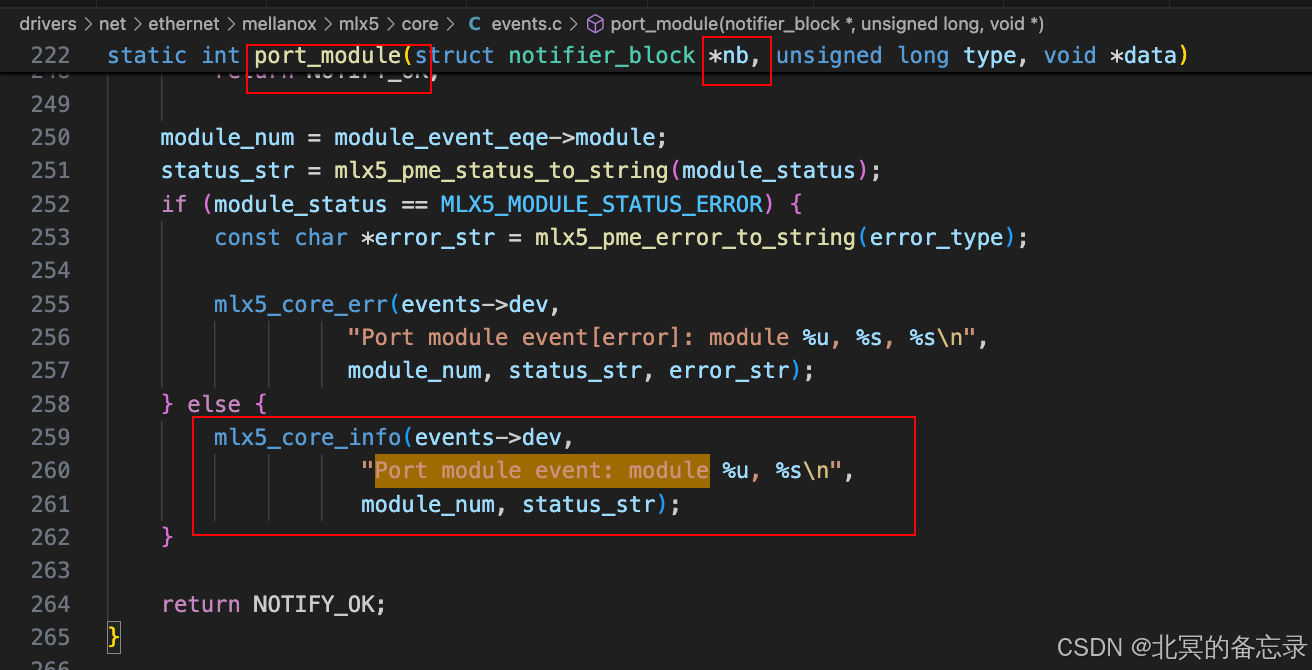Click closing brace on line 265

coord(114,637)
